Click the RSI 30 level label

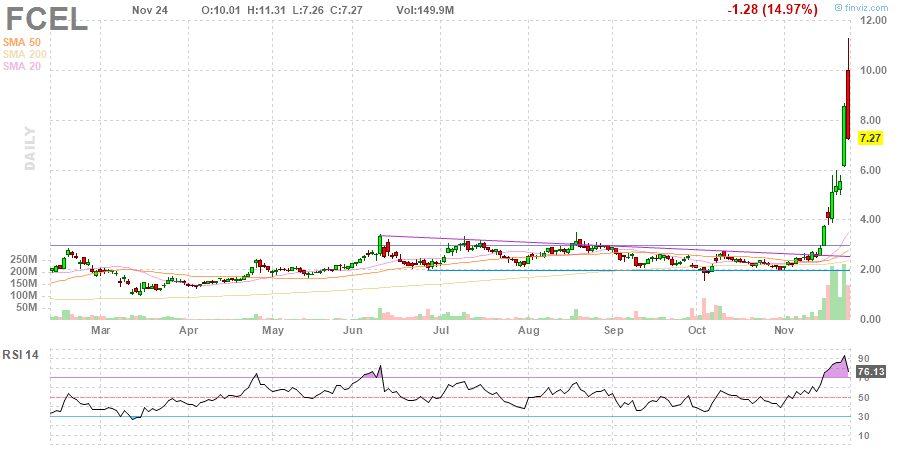click(x=863, y=416)
